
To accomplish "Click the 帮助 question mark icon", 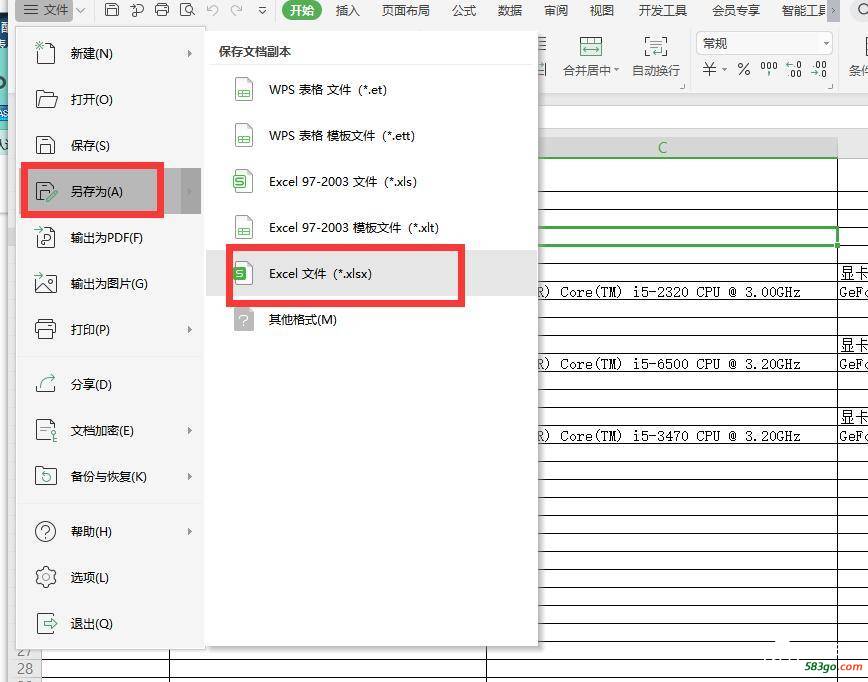I will (x=45, y=531).
